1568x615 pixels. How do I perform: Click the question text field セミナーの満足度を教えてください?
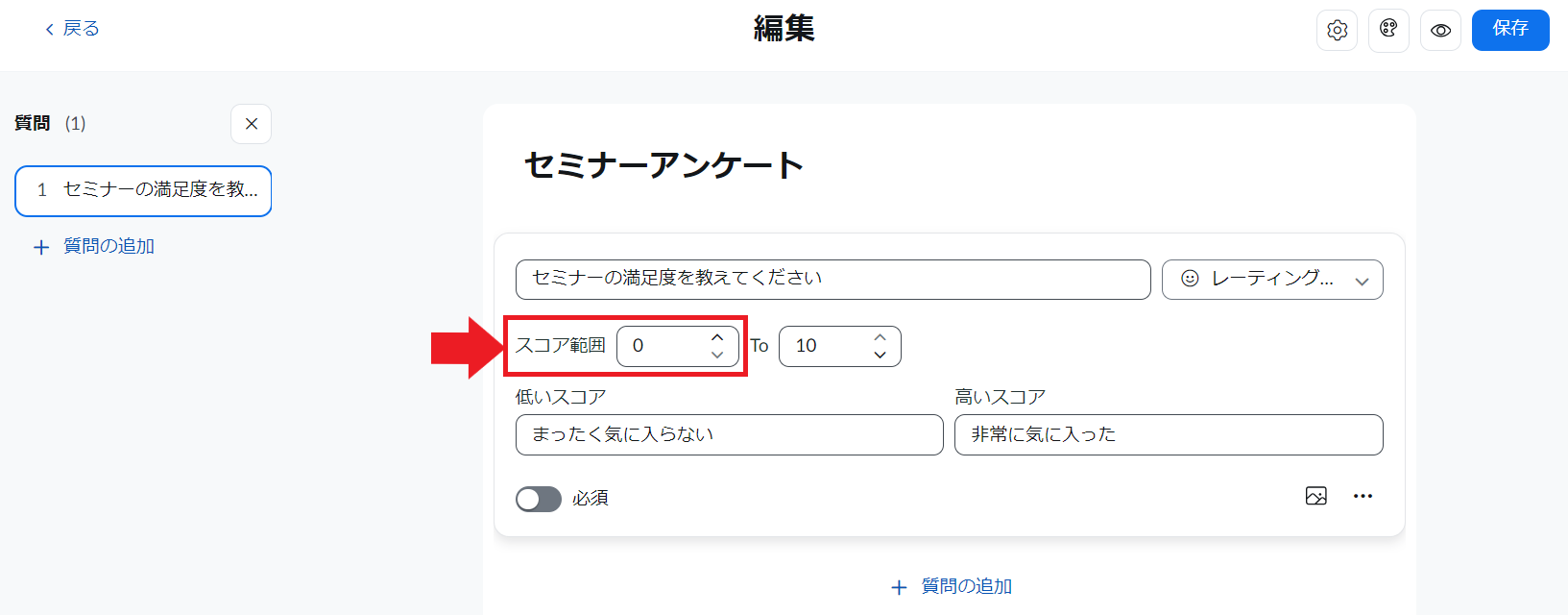tap(833, 280)
